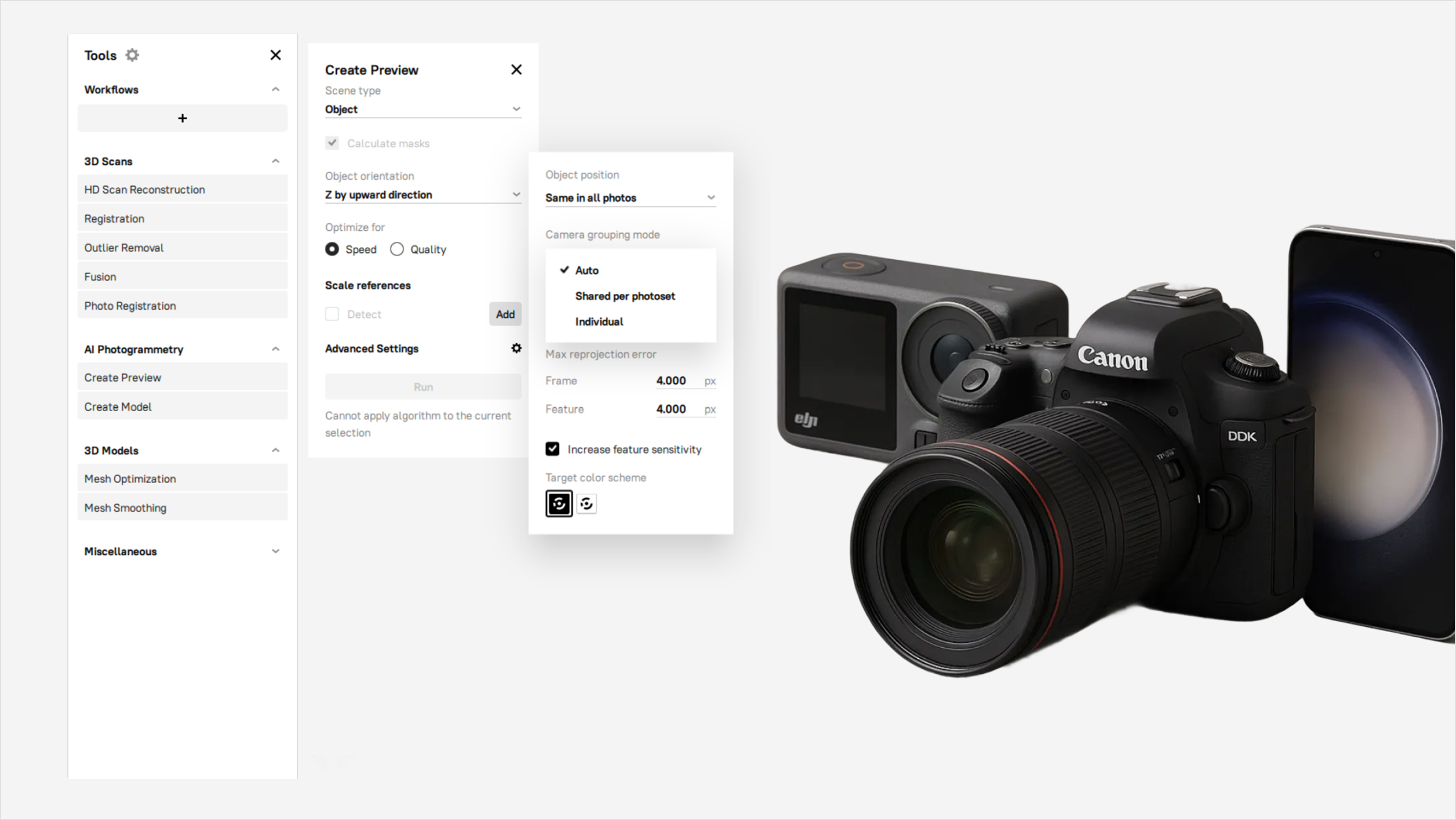Select the light target color scheme icon
Screen dimensions: 1456x820
587,503
